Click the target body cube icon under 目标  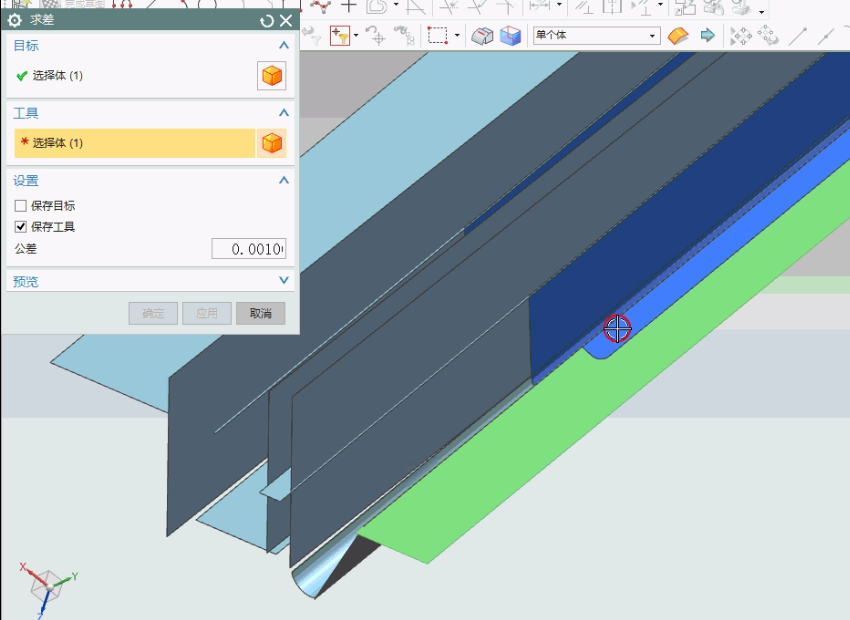click(x=272, y=75)
